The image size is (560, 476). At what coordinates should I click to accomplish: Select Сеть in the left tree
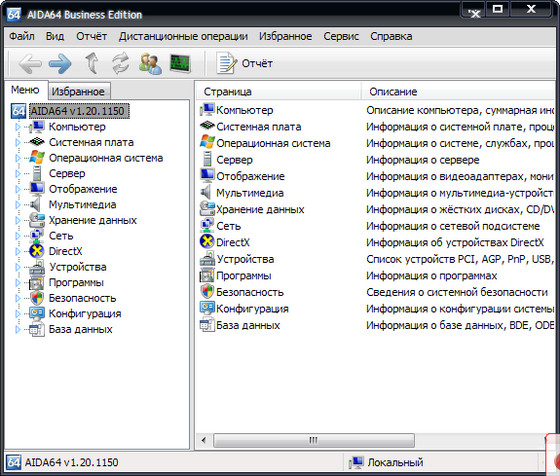click(61, 236)
